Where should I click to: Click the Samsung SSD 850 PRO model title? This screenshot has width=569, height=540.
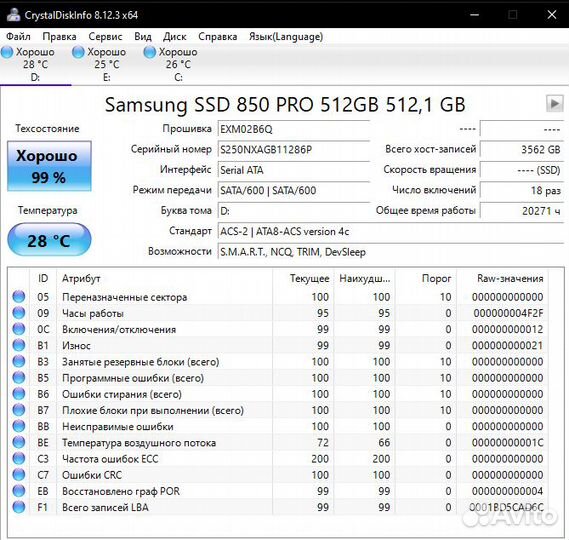click(285, 105)
